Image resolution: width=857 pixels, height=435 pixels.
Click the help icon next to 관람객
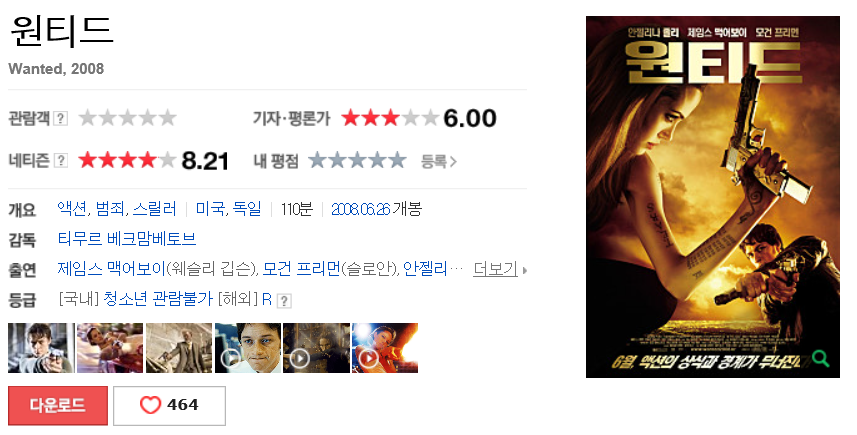pyautogui.click(x=61, y=118)
